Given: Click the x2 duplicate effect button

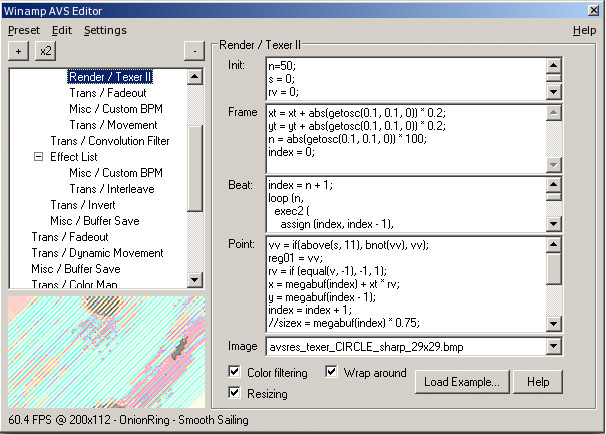Looking at the screenshot, I should tap(46, 51).
